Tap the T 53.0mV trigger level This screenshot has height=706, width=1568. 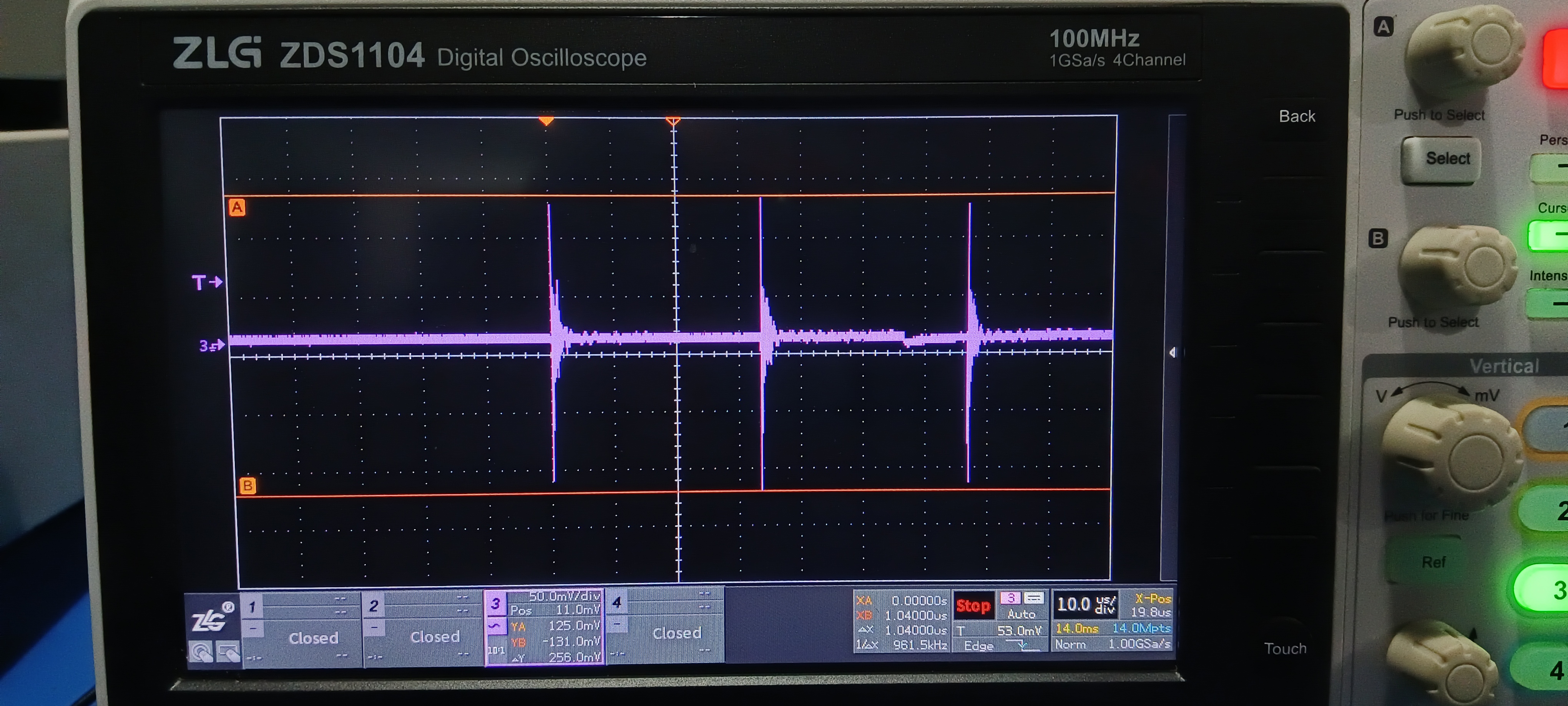pos(999,631)
